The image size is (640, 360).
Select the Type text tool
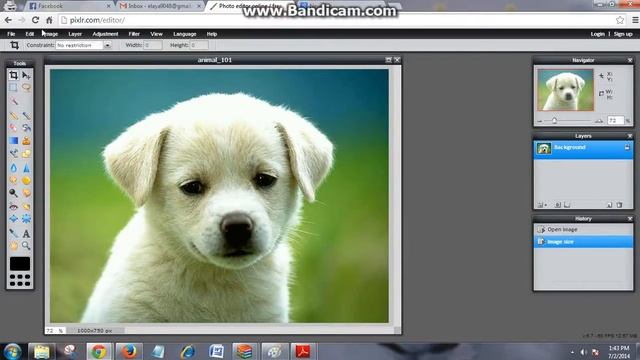point(26,233)
